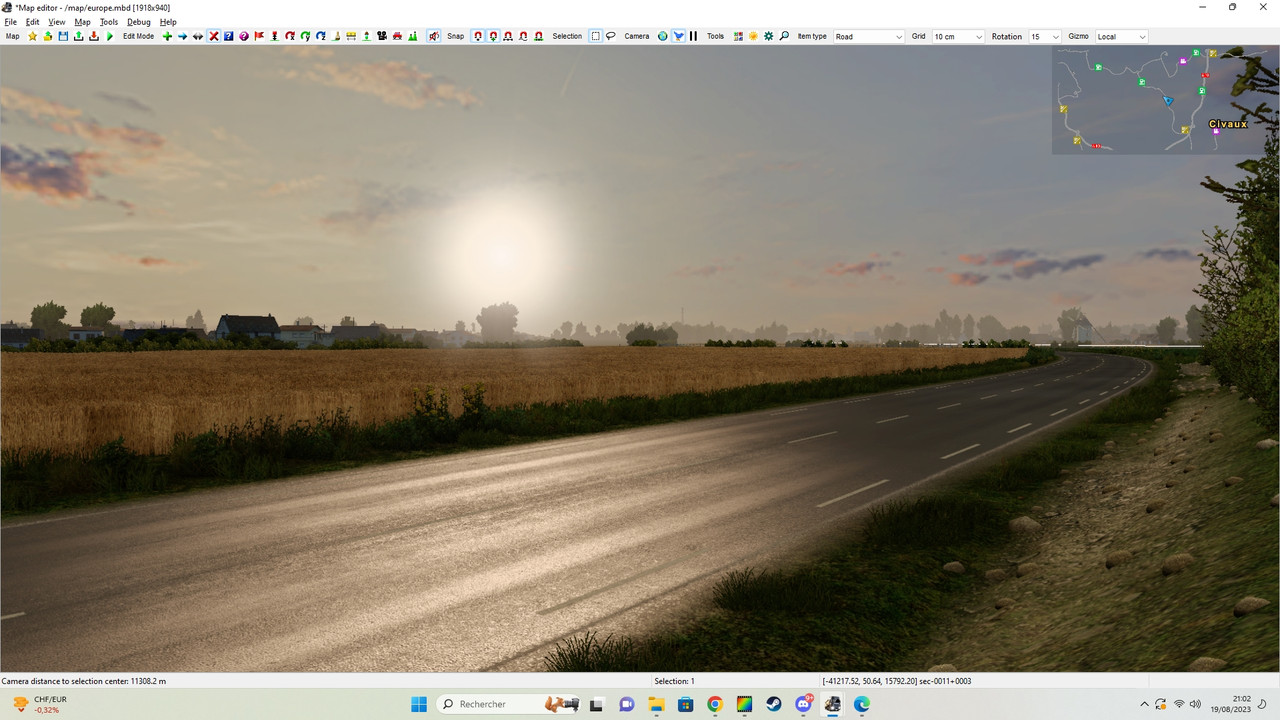The image size is (1280, 720).
Task: Toggle the third Snap magnet button
Action: pyautogui.click(x=508, y=36)
